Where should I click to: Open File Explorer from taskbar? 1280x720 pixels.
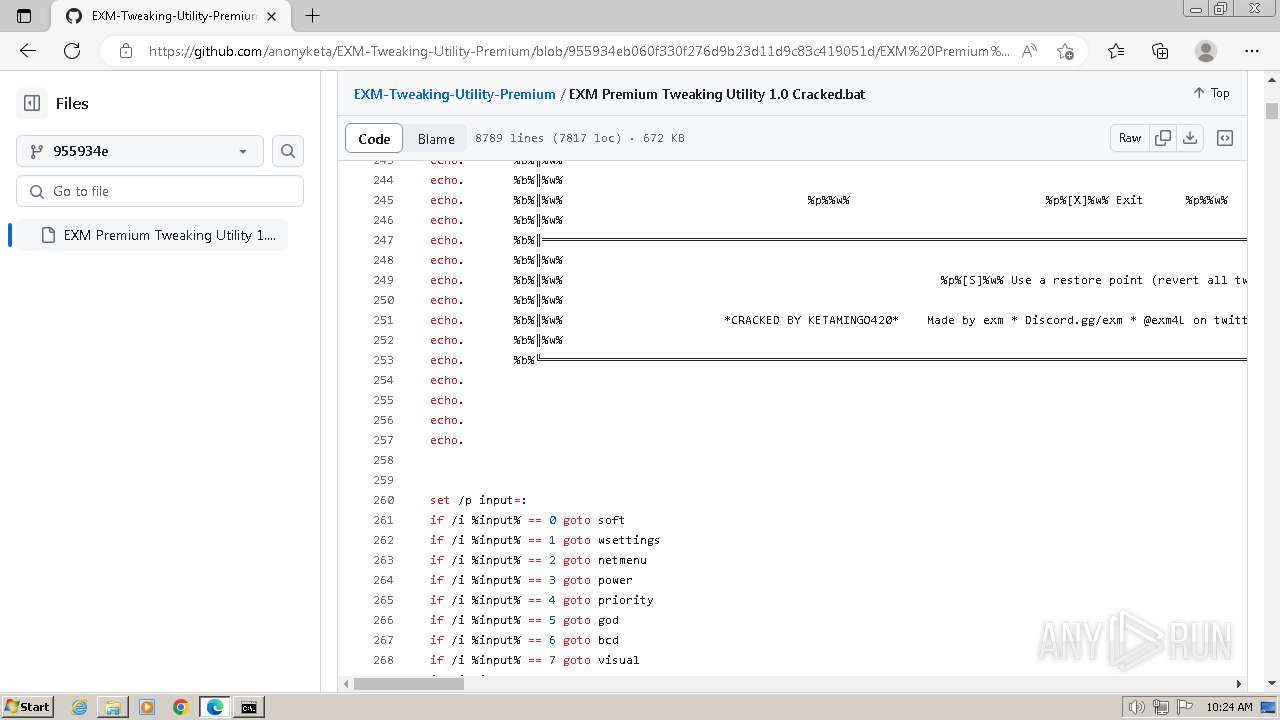pos(113,707)
